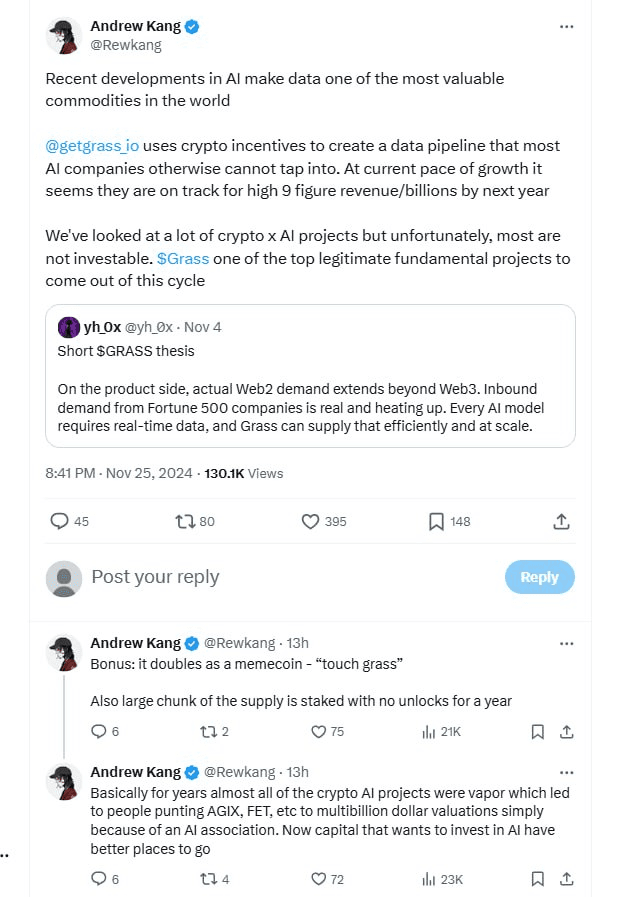Open the more options menu on main tweet
618x897 pixels.
[x=566, y=26]
